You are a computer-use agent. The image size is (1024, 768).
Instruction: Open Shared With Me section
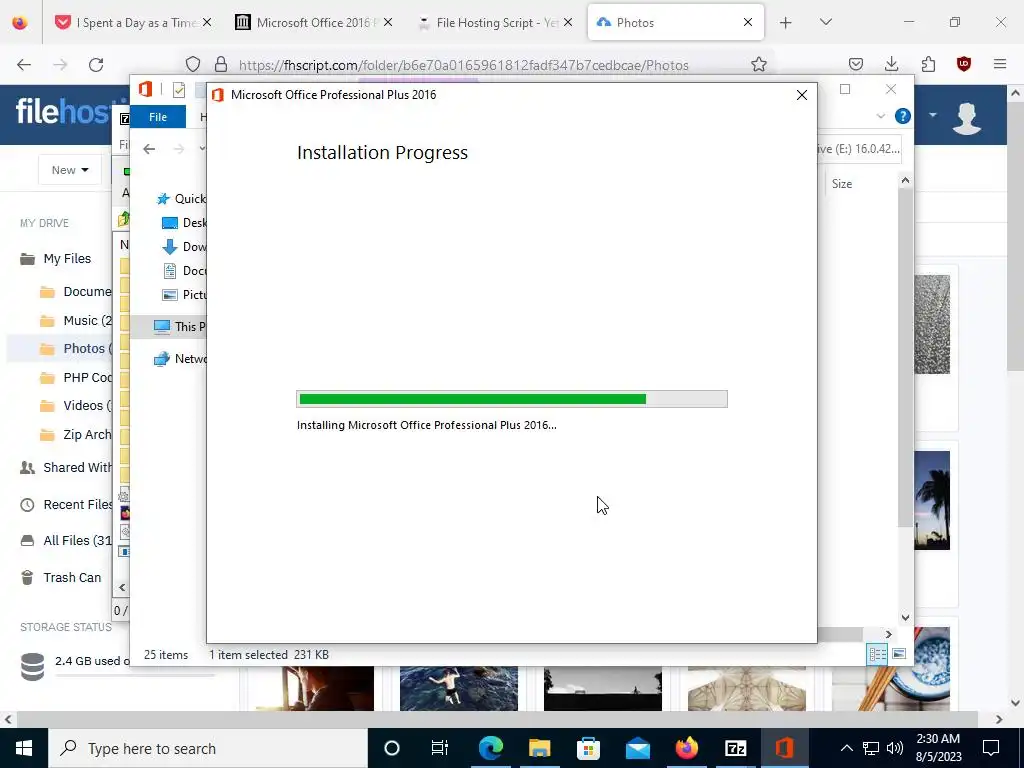65,468
